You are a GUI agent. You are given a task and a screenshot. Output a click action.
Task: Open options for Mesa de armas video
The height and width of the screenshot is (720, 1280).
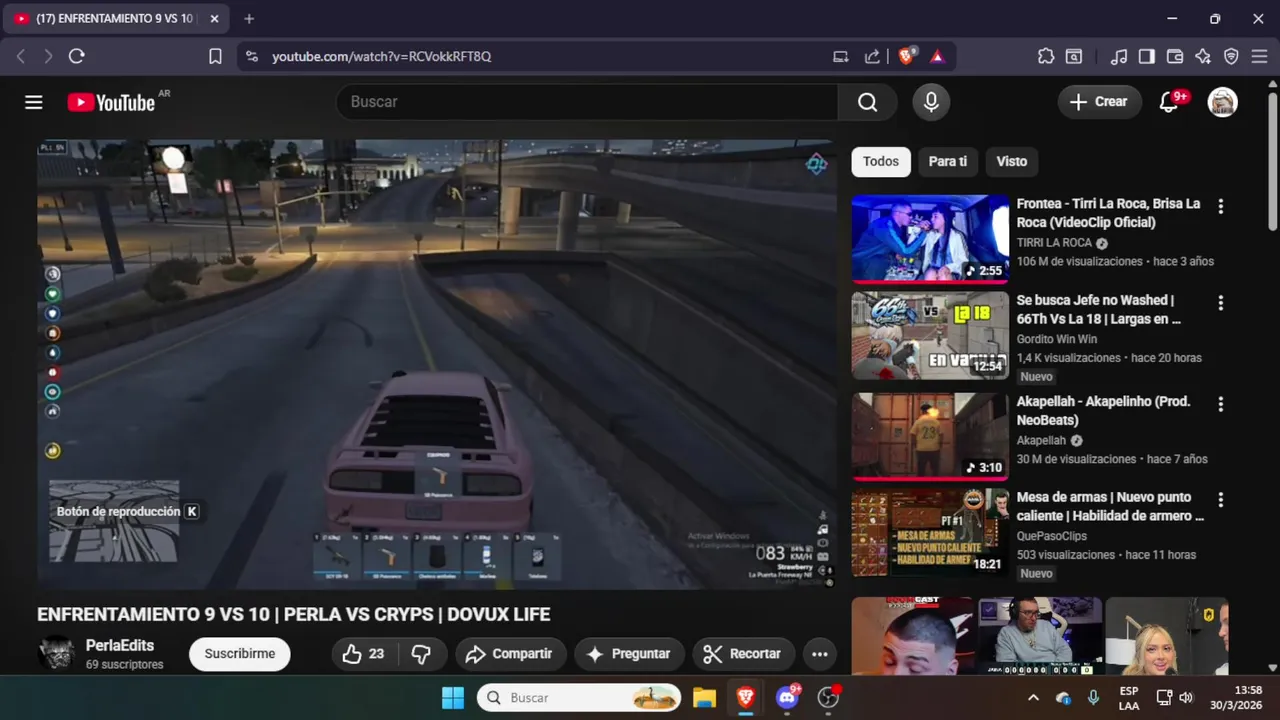(x=1220, y=499)
